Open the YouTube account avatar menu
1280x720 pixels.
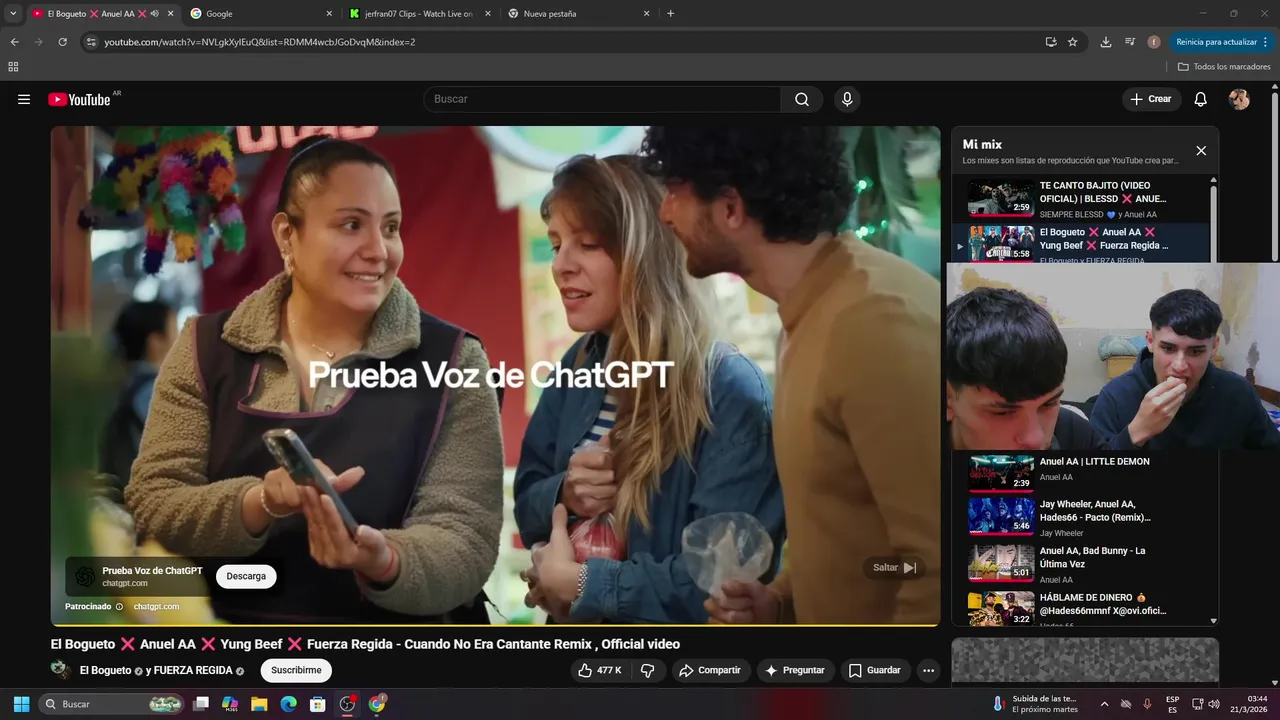(x=1239, y=99)
